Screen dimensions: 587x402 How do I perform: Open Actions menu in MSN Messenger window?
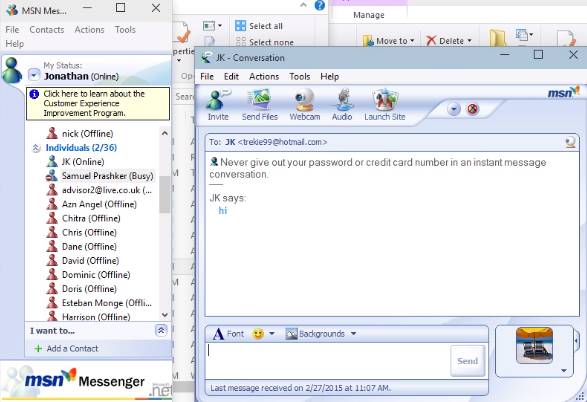89,30
